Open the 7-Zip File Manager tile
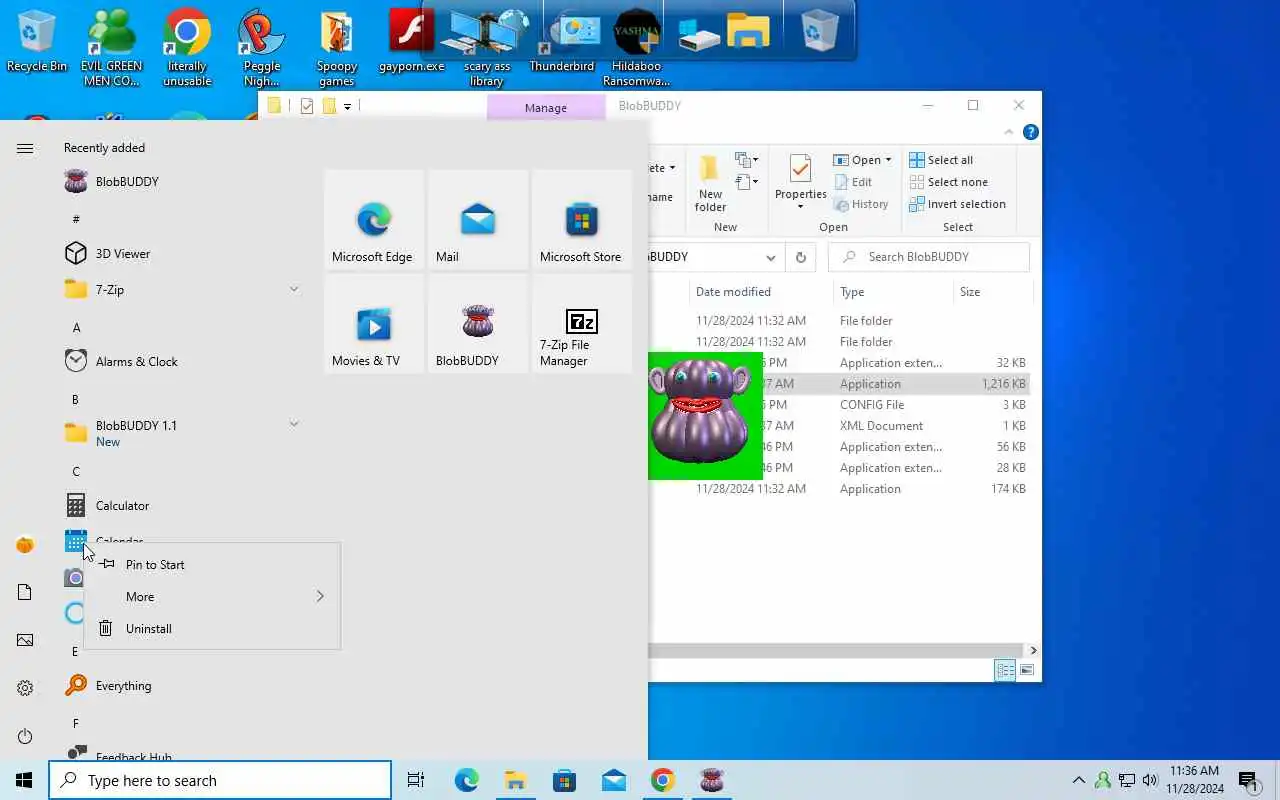 click(582, 323)
